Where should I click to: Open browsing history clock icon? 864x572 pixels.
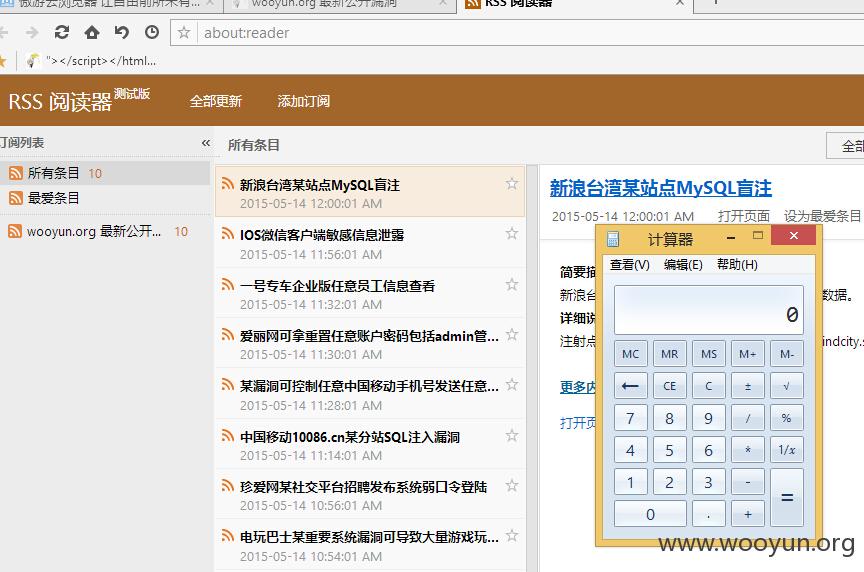tap(152, 33)
